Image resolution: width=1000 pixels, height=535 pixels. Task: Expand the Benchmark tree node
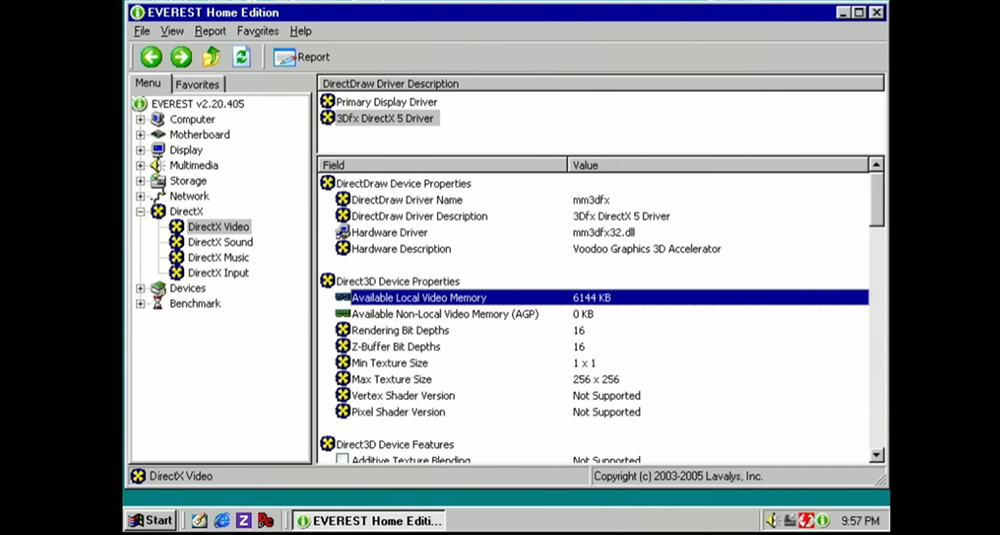point(140,304)
